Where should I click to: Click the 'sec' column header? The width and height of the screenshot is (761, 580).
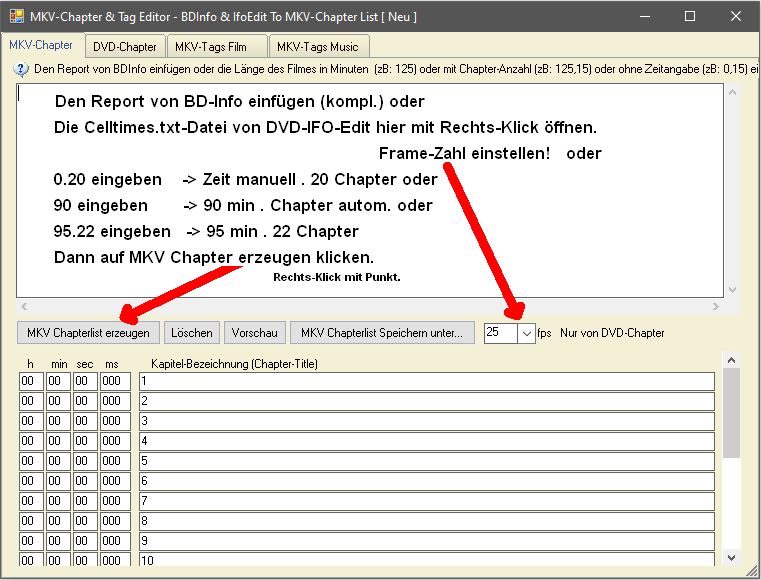click(x=84, y=364)
